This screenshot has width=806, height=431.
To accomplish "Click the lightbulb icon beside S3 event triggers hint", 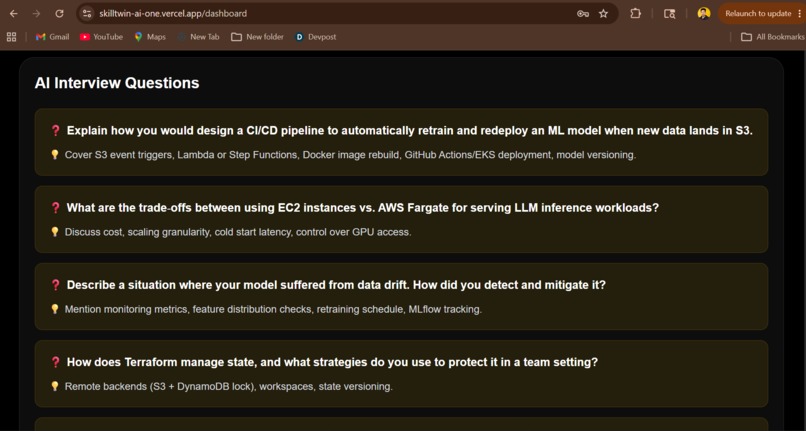I will (x=55, y=154).
